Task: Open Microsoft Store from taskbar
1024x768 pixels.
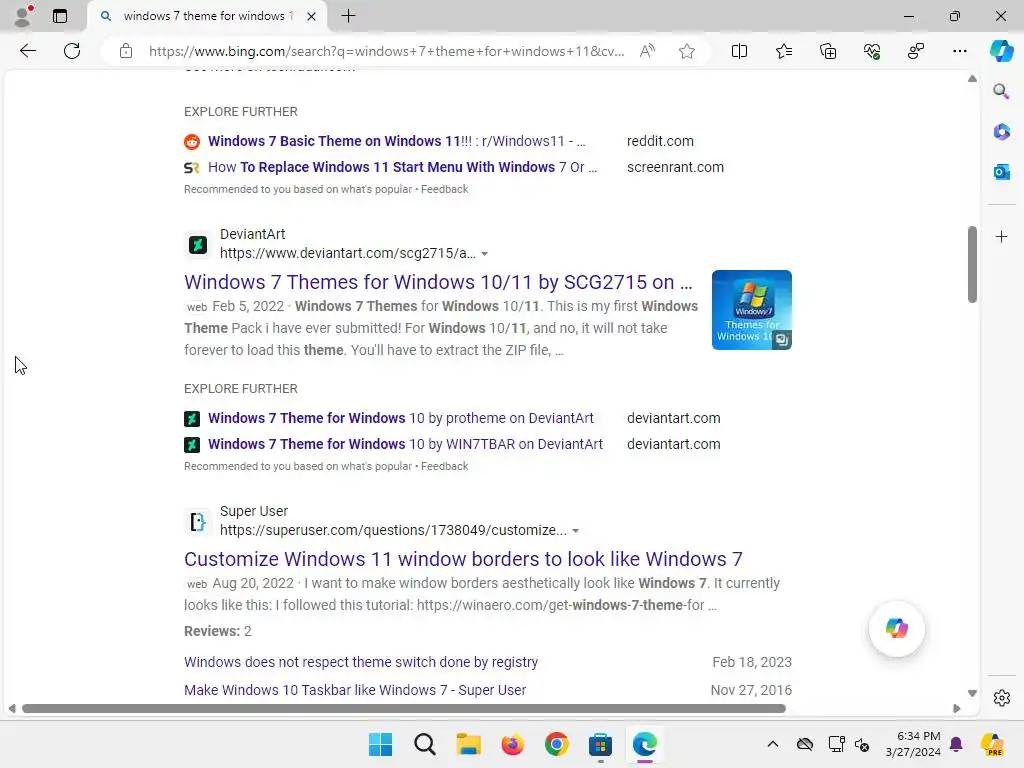Action: click(x=600, y=744)
